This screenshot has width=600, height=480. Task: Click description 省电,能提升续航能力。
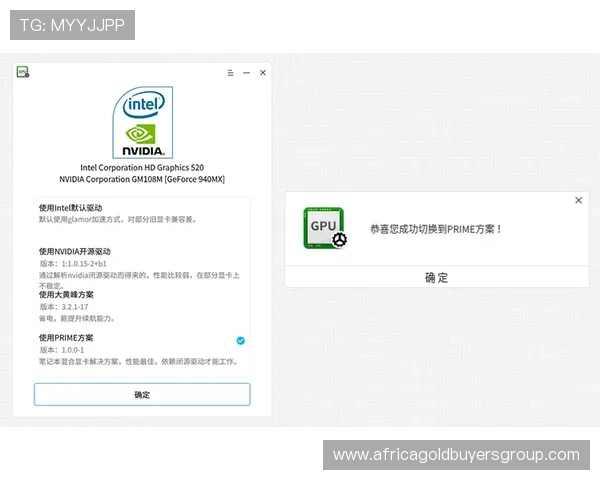pos(77,318)
